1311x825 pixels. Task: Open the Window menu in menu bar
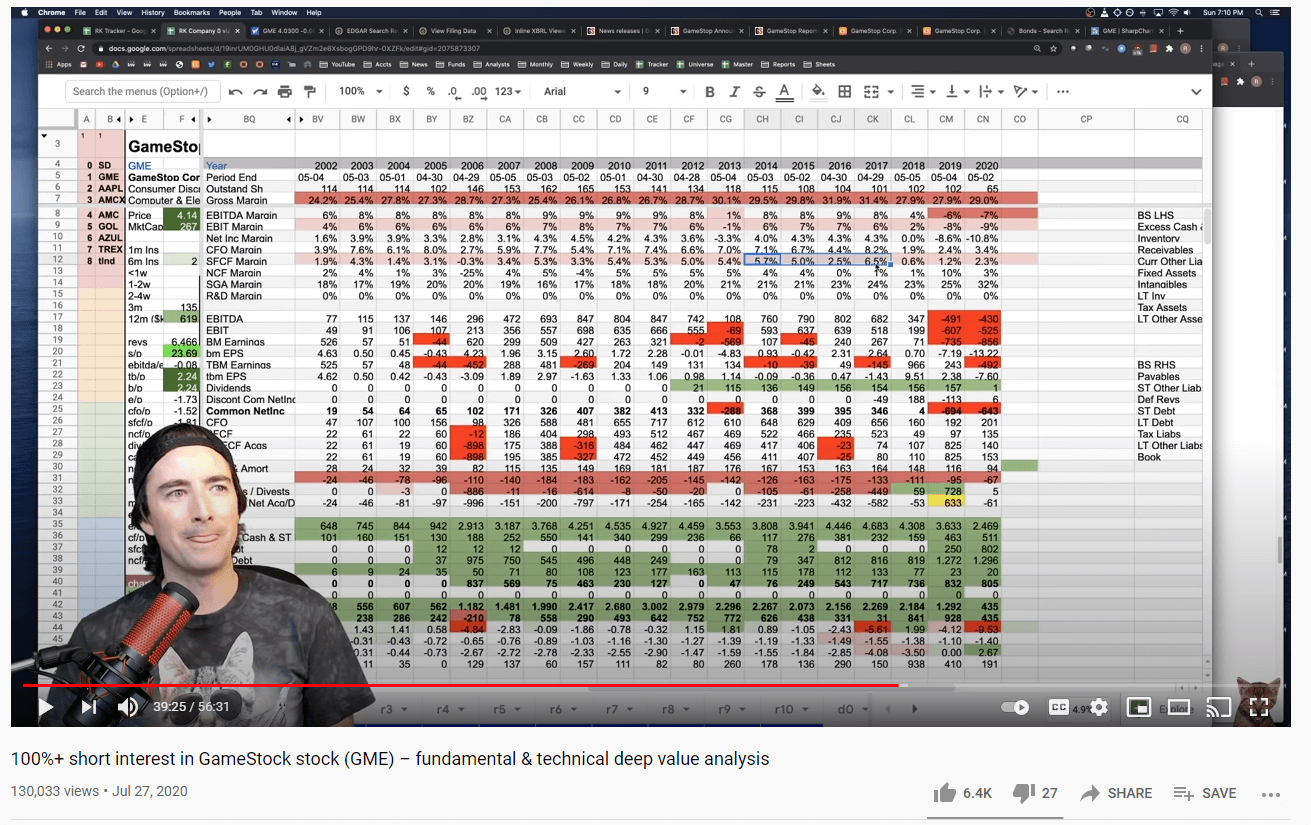[x=284, y=12]
